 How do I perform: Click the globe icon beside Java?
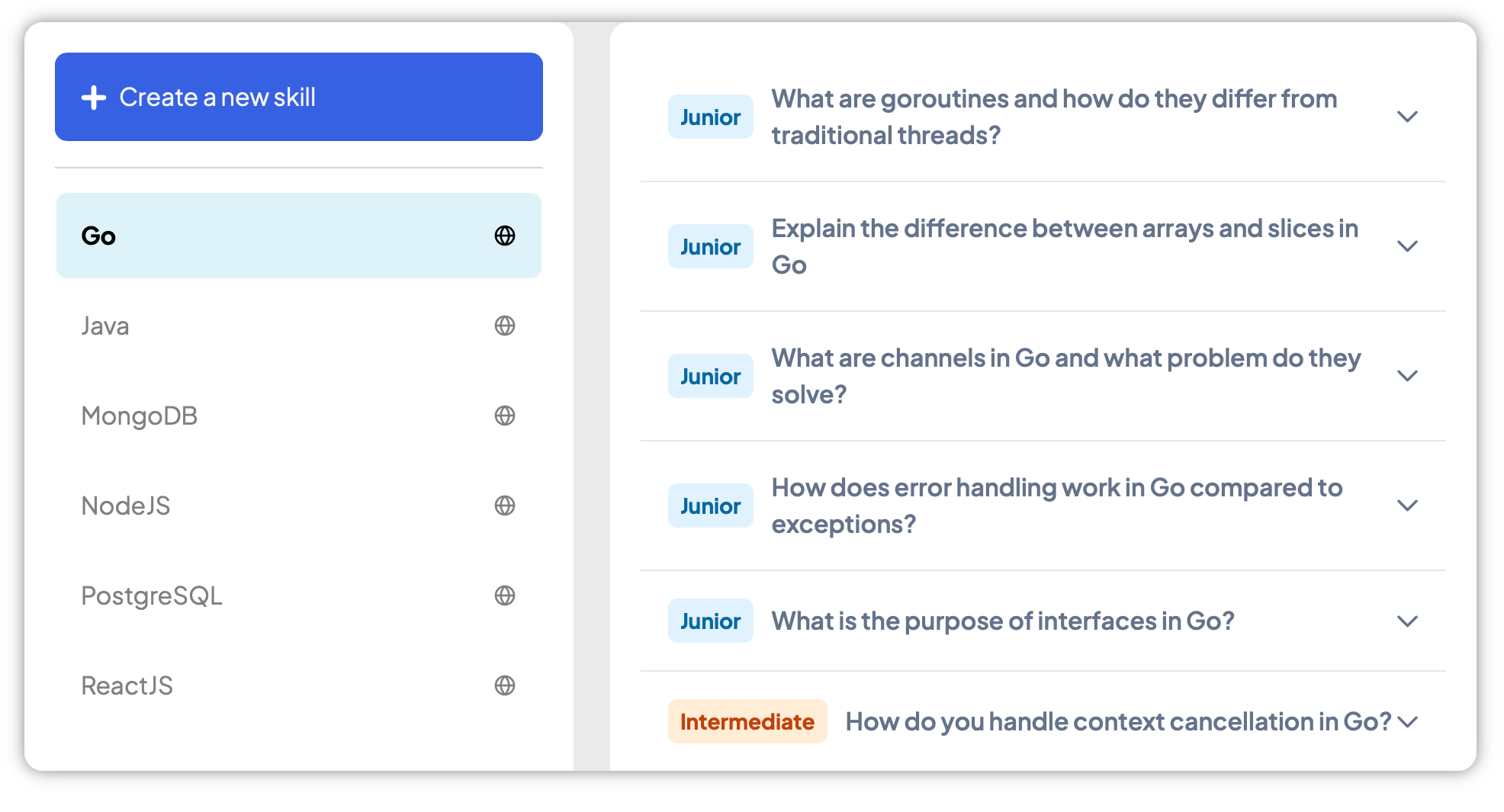point(505,326)
